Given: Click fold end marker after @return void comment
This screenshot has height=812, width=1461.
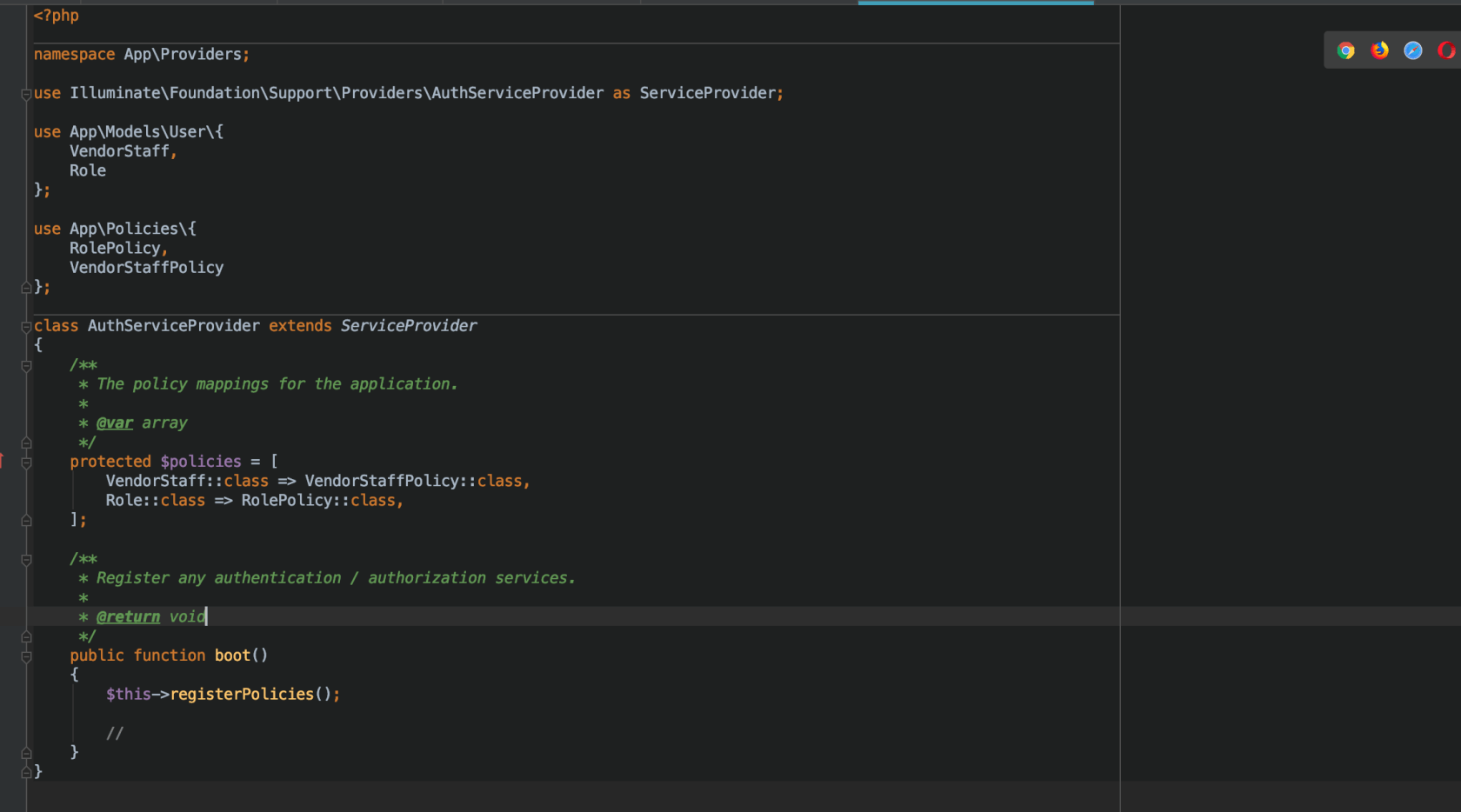Looking at the screenshot, I should coord(26,637).
